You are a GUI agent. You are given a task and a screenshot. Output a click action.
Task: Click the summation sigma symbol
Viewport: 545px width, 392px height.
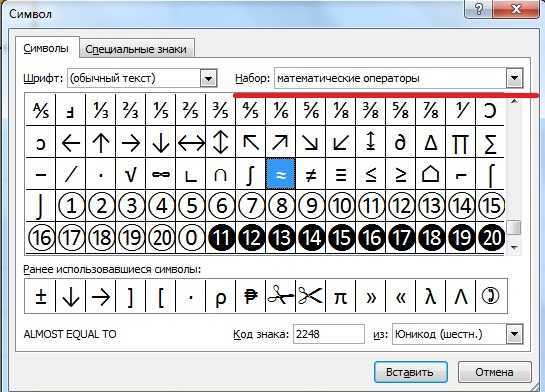[490, 142]
